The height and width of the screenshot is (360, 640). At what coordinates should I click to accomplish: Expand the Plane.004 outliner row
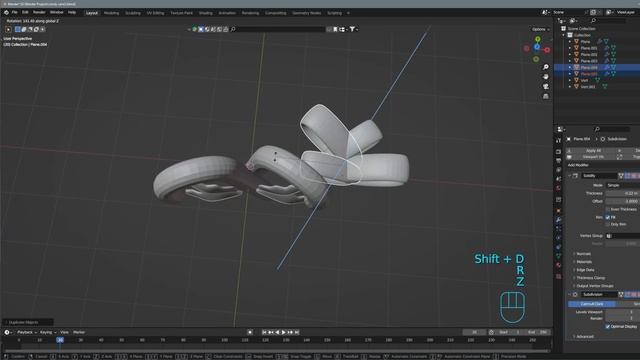[570, 67]
